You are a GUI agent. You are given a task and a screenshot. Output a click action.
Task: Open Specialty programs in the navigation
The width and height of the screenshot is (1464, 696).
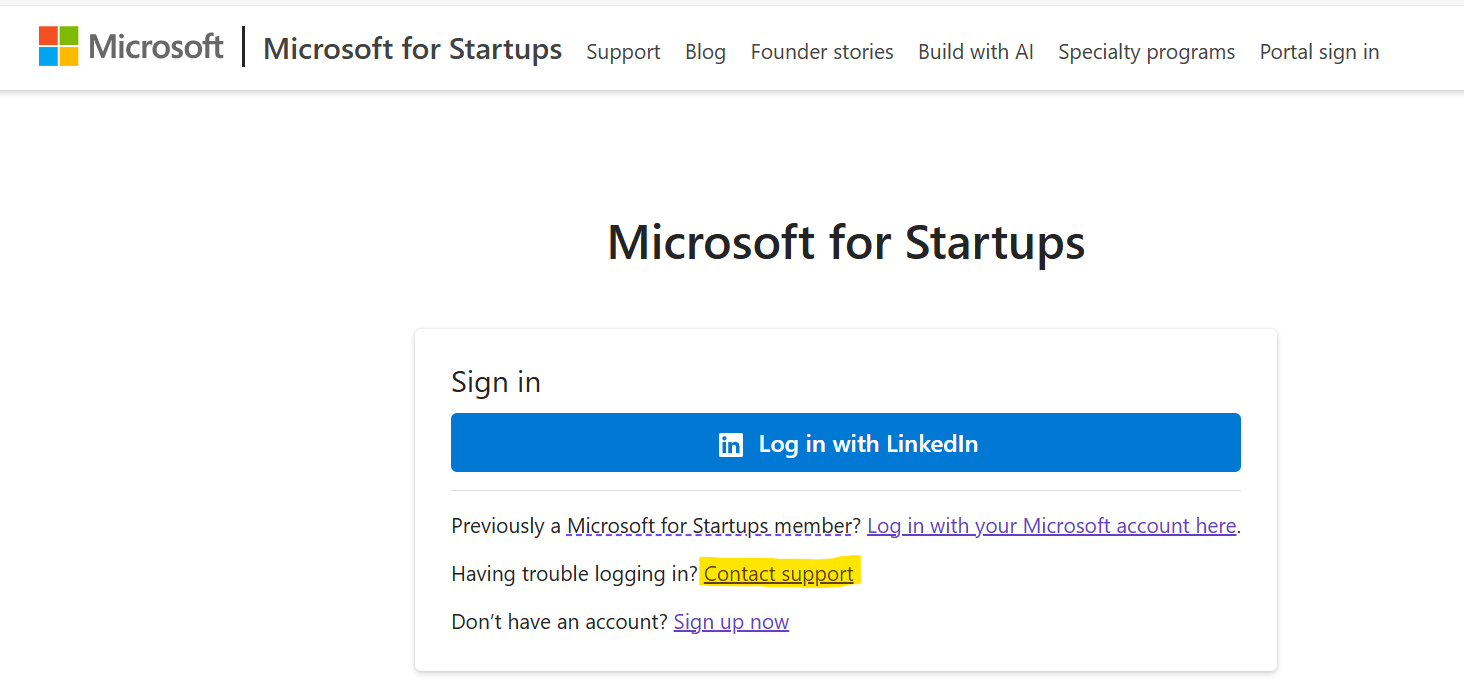(x=1146, y=52)
